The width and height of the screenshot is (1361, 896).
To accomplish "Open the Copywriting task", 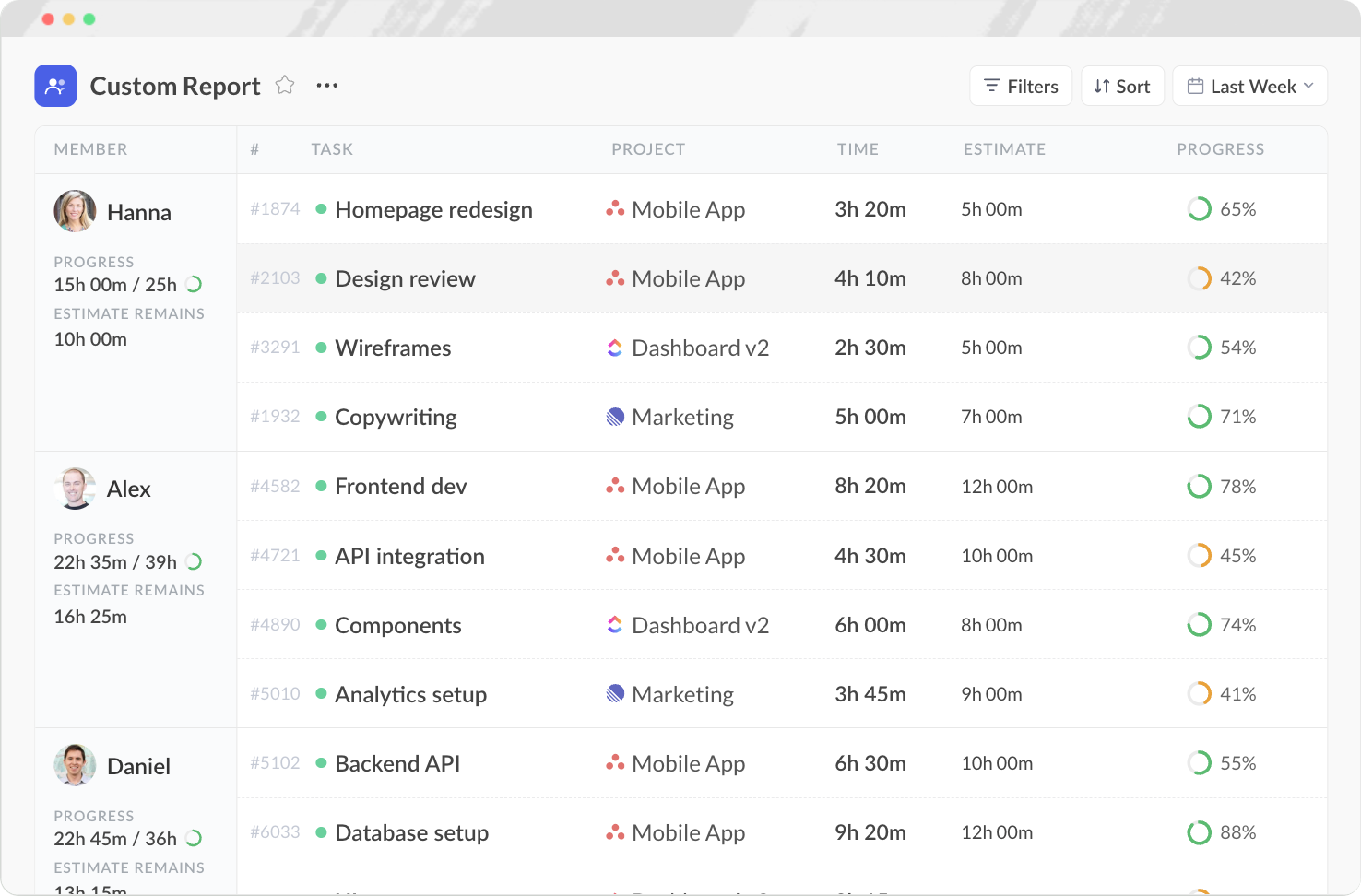I will pyautogui.click(x=396, y=418).
